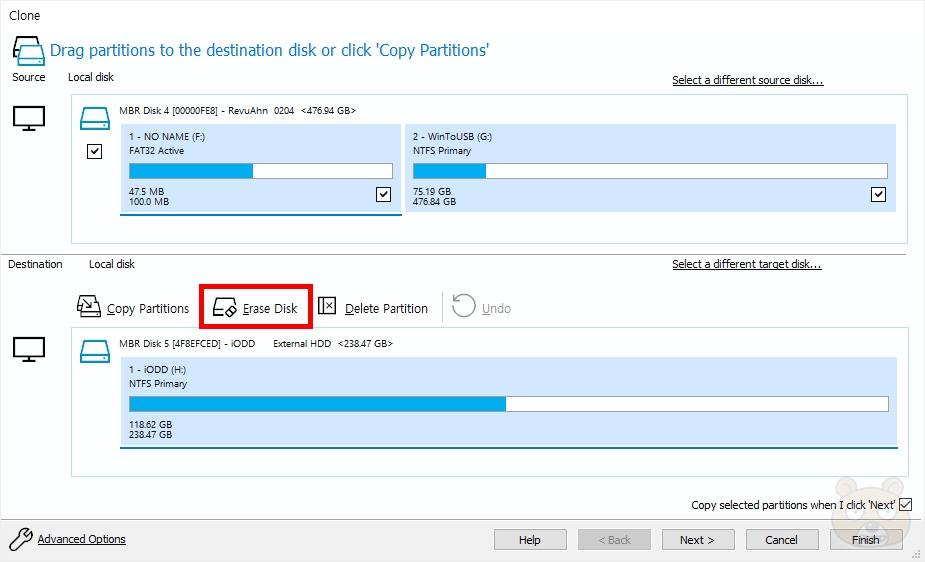Viewport: 925px width, 562px height.
Task: Click the Back button
Action: (x=614, y=540)
